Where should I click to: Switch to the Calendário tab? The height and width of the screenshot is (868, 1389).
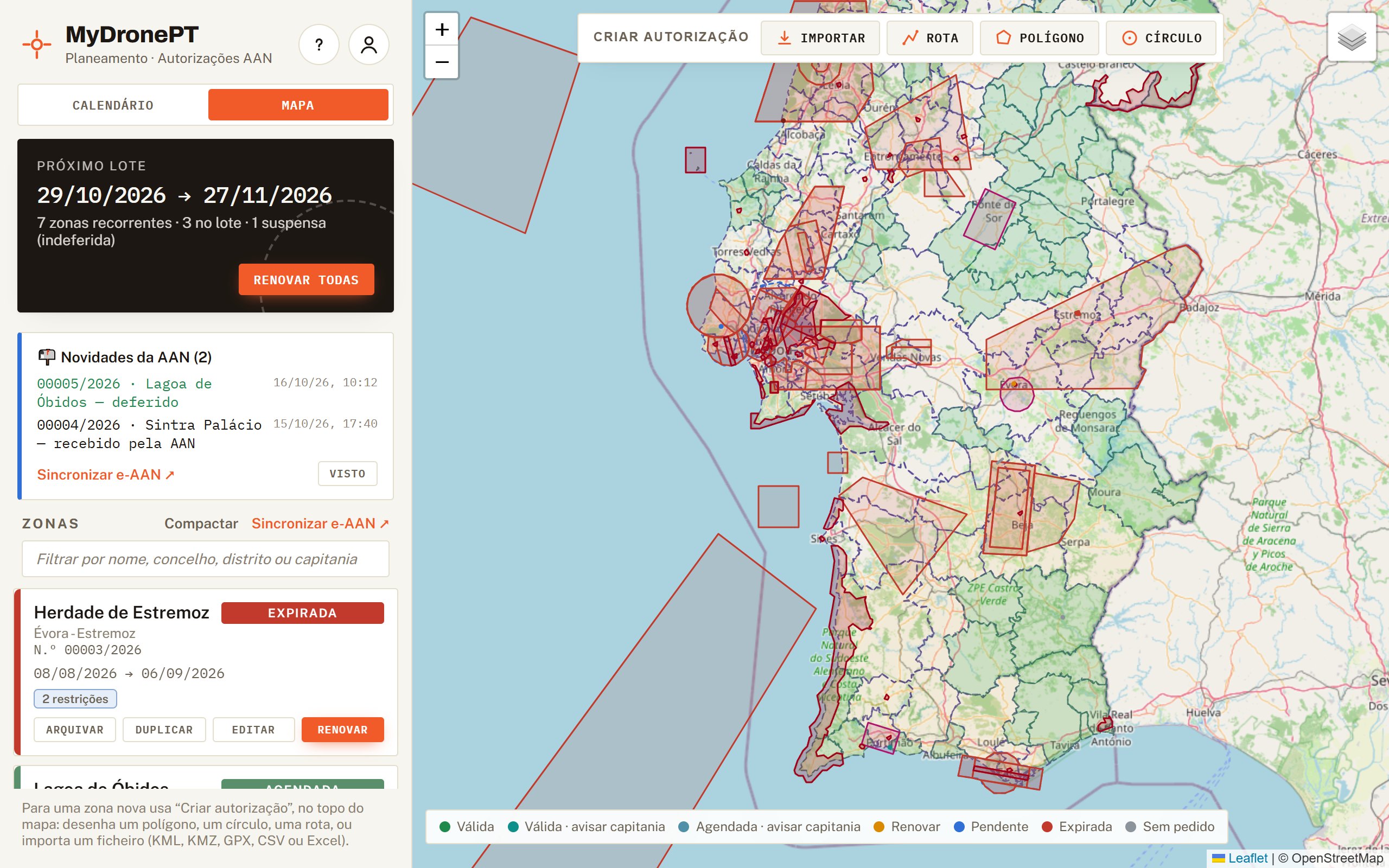coord(113,105)
